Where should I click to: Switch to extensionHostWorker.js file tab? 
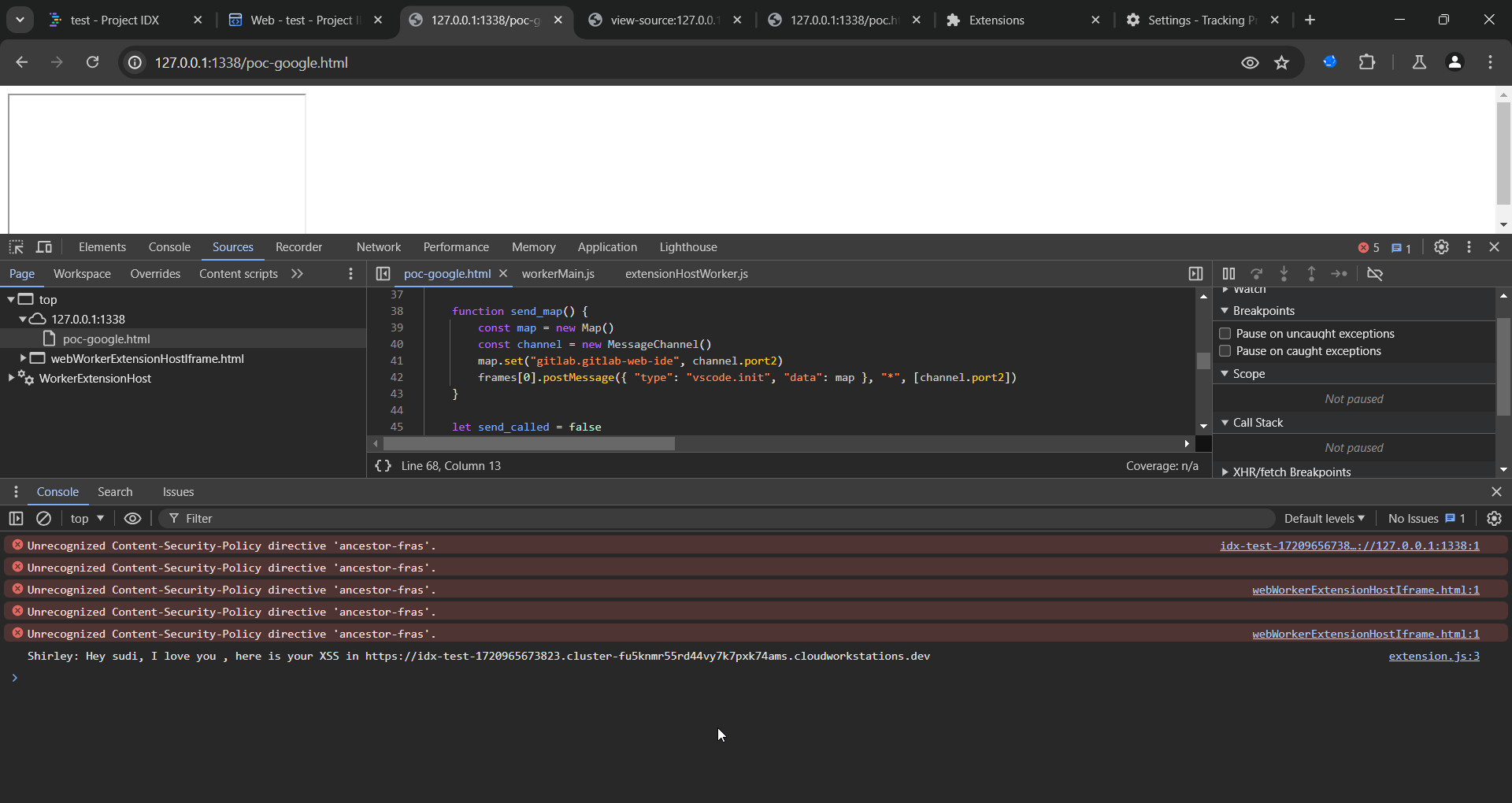[687, 274]
